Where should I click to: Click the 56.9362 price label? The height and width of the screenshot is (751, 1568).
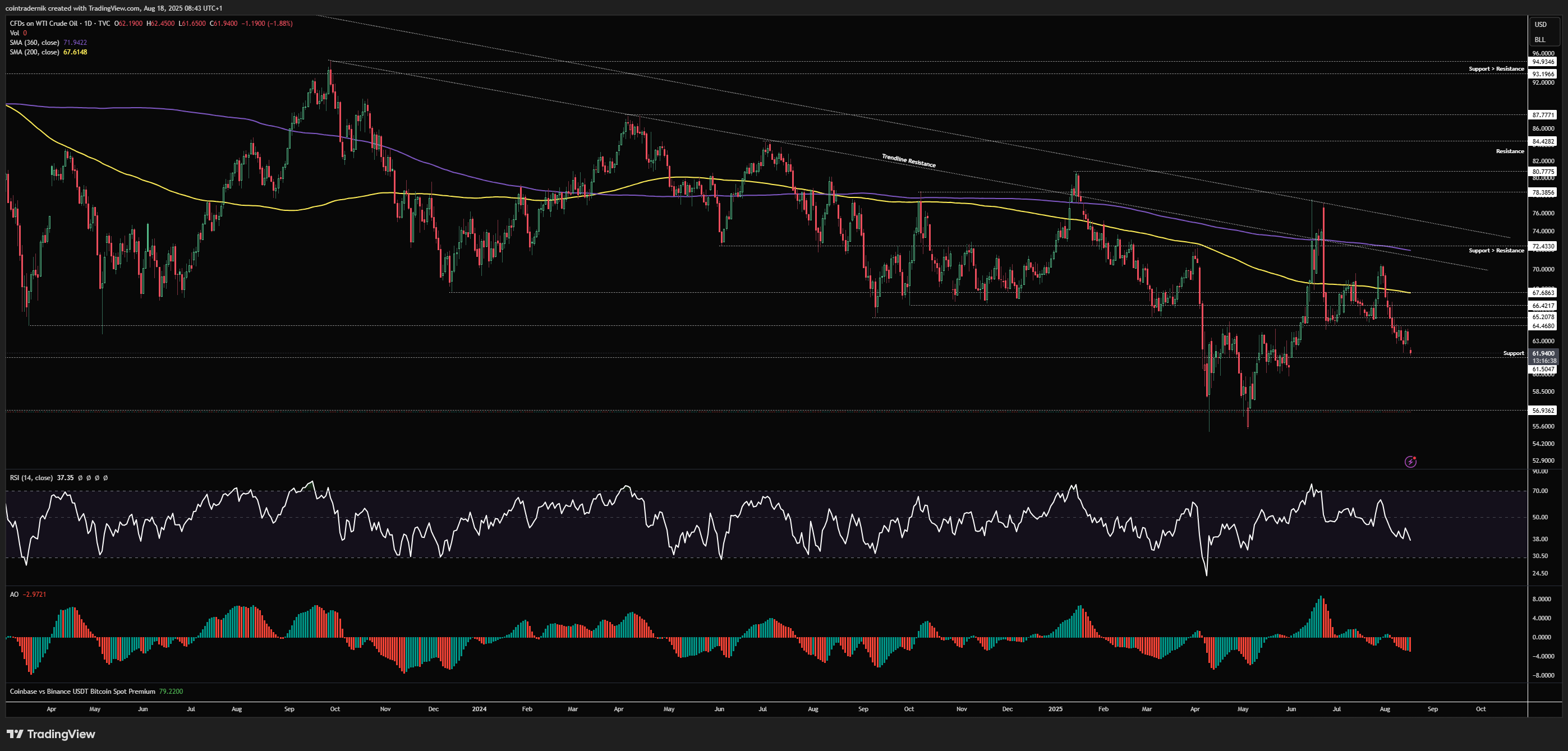pyautogui.click(x=1543, y=411)
